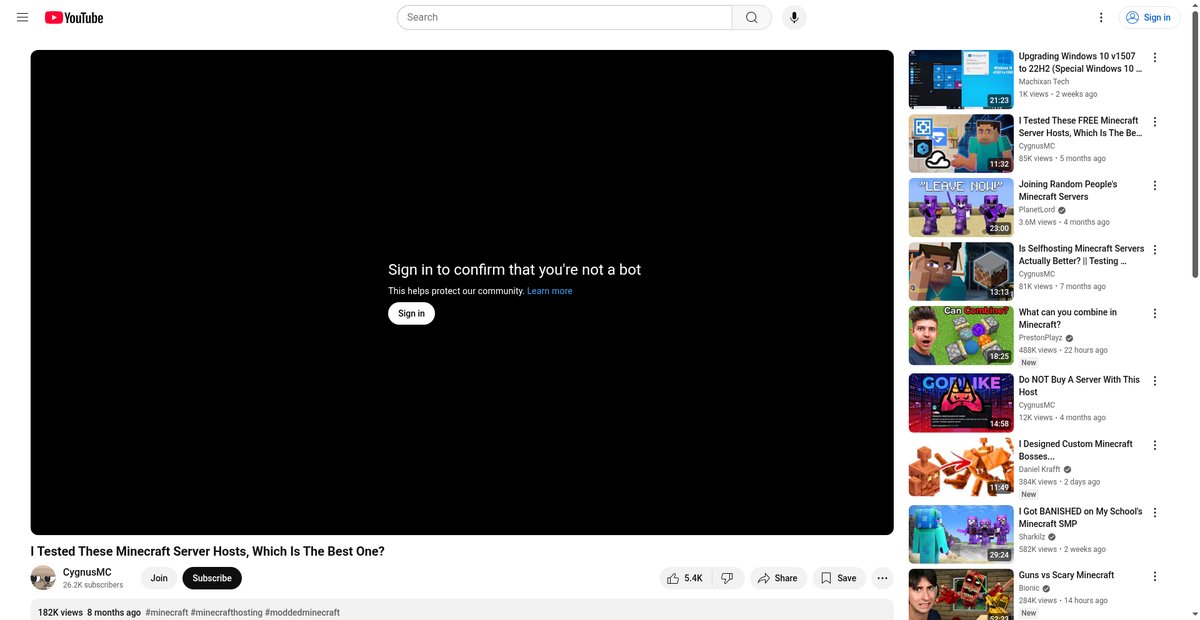Open What can you combine thumbnail
This screenshot has width=1200, height=620.
[x=961, y=335]
